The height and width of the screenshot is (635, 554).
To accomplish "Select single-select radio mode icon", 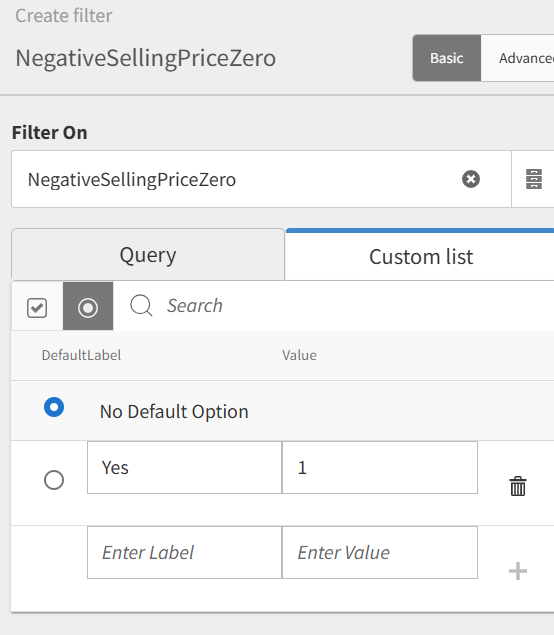I will 88,307.
